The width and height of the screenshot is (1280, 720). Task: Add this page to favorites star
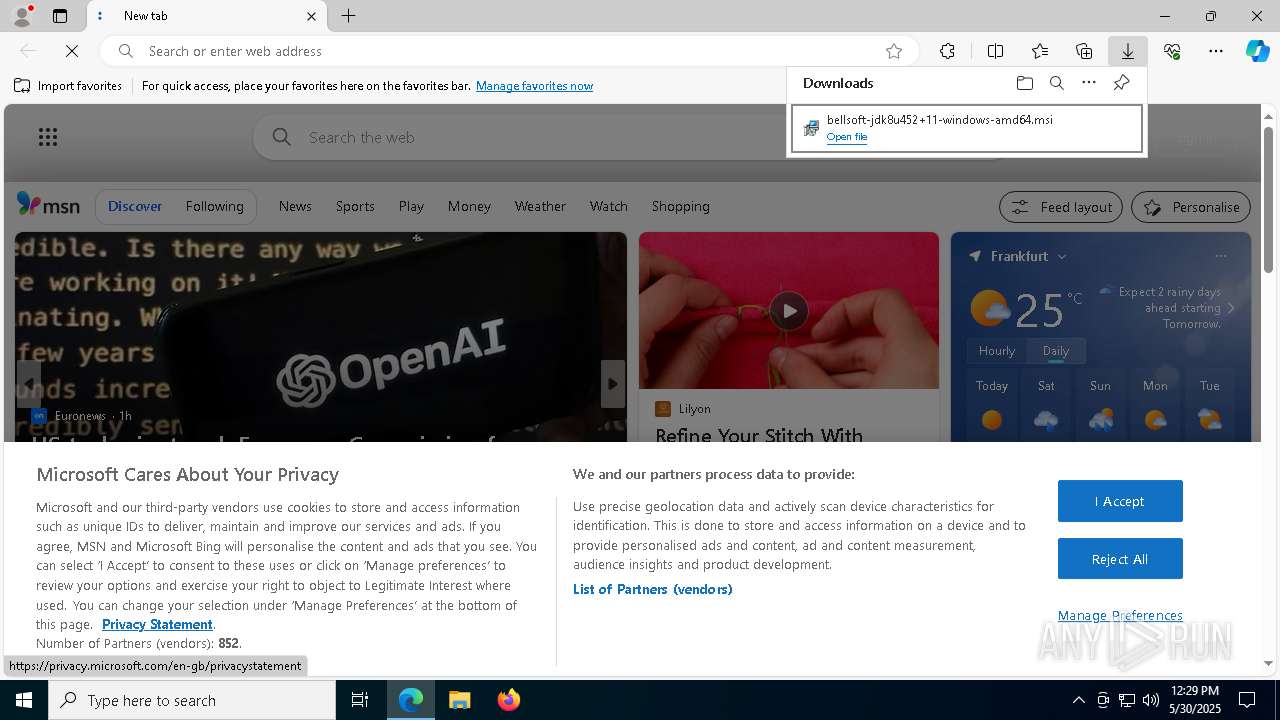pos(894,51)
